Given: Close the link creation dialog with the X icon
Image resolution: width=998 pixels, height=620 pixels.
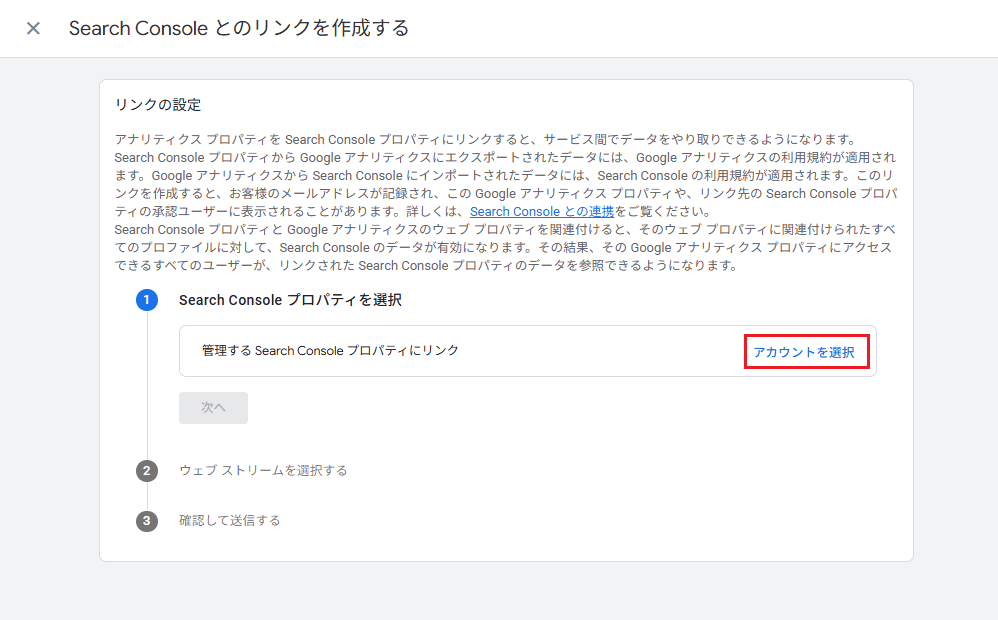Looking at the screenshot, I should (x=33, y=28).
